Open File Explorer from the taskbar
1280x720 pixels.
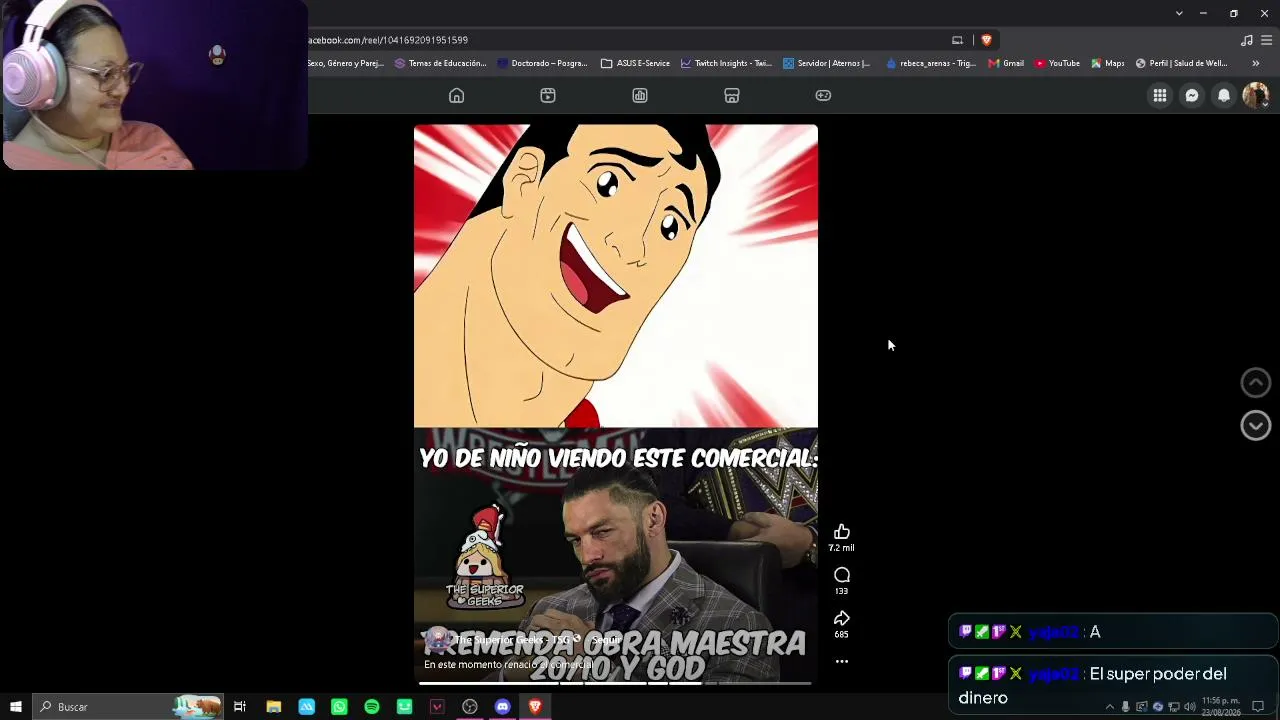tap(273, 707)
